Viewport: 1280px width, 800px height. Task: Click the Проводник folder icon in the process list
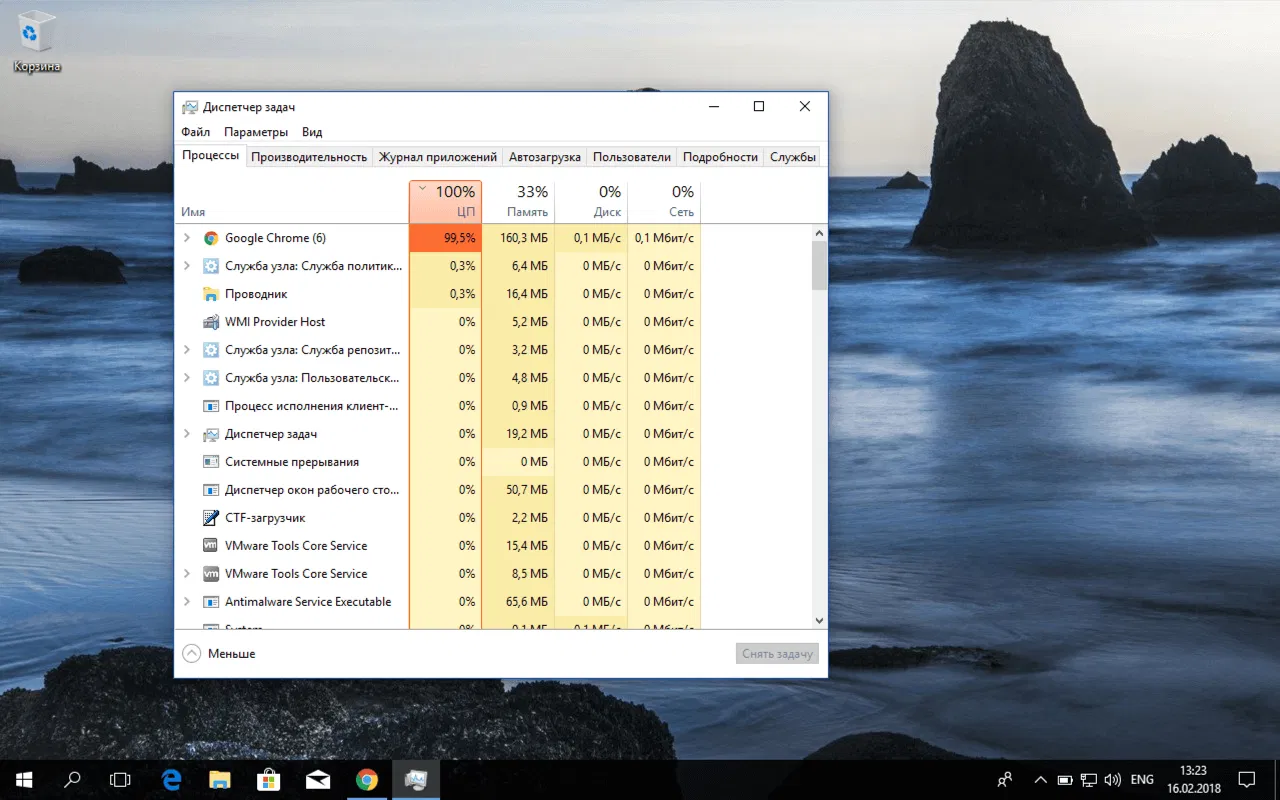pos(211,293)
